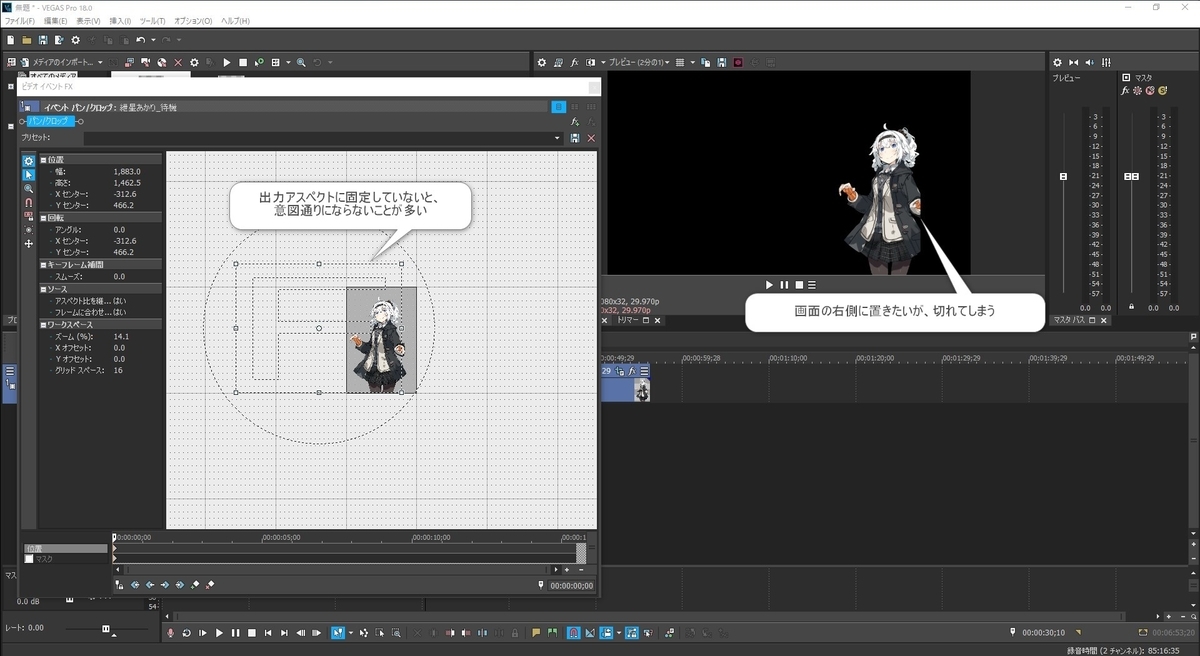Enable the マスク checkbox in keyframe timeline

coord(29,559)
